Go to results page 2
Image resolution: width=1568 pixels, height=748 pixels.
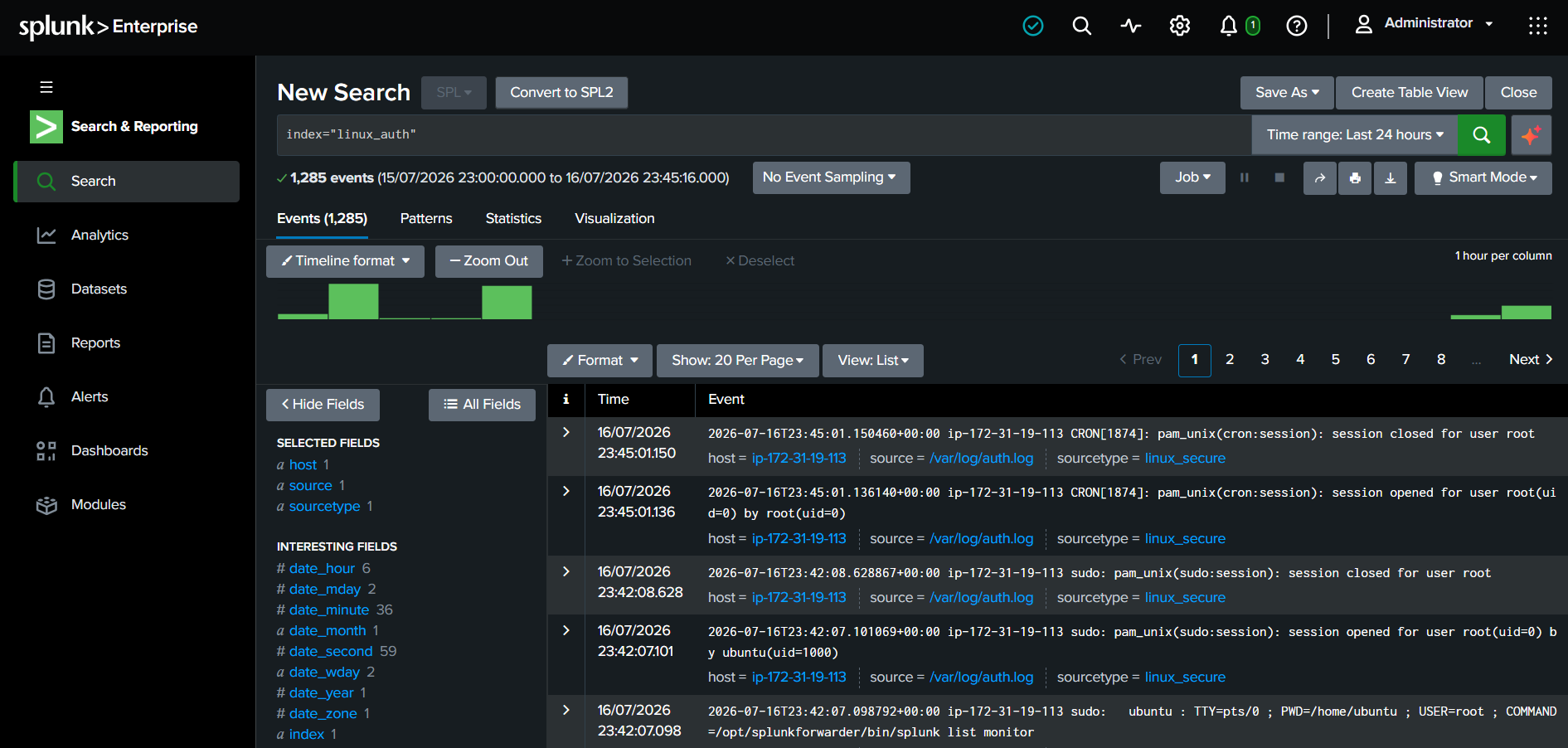coord(1230,360)
